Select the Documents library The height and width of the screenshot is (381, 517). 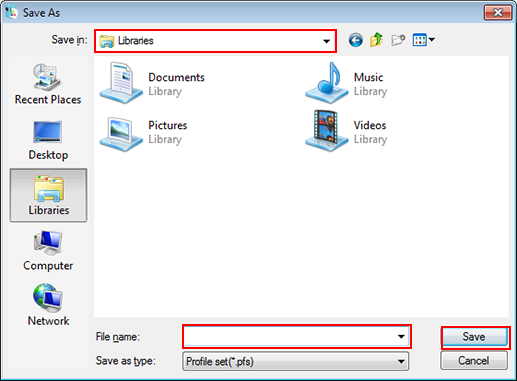pos(153,83)
